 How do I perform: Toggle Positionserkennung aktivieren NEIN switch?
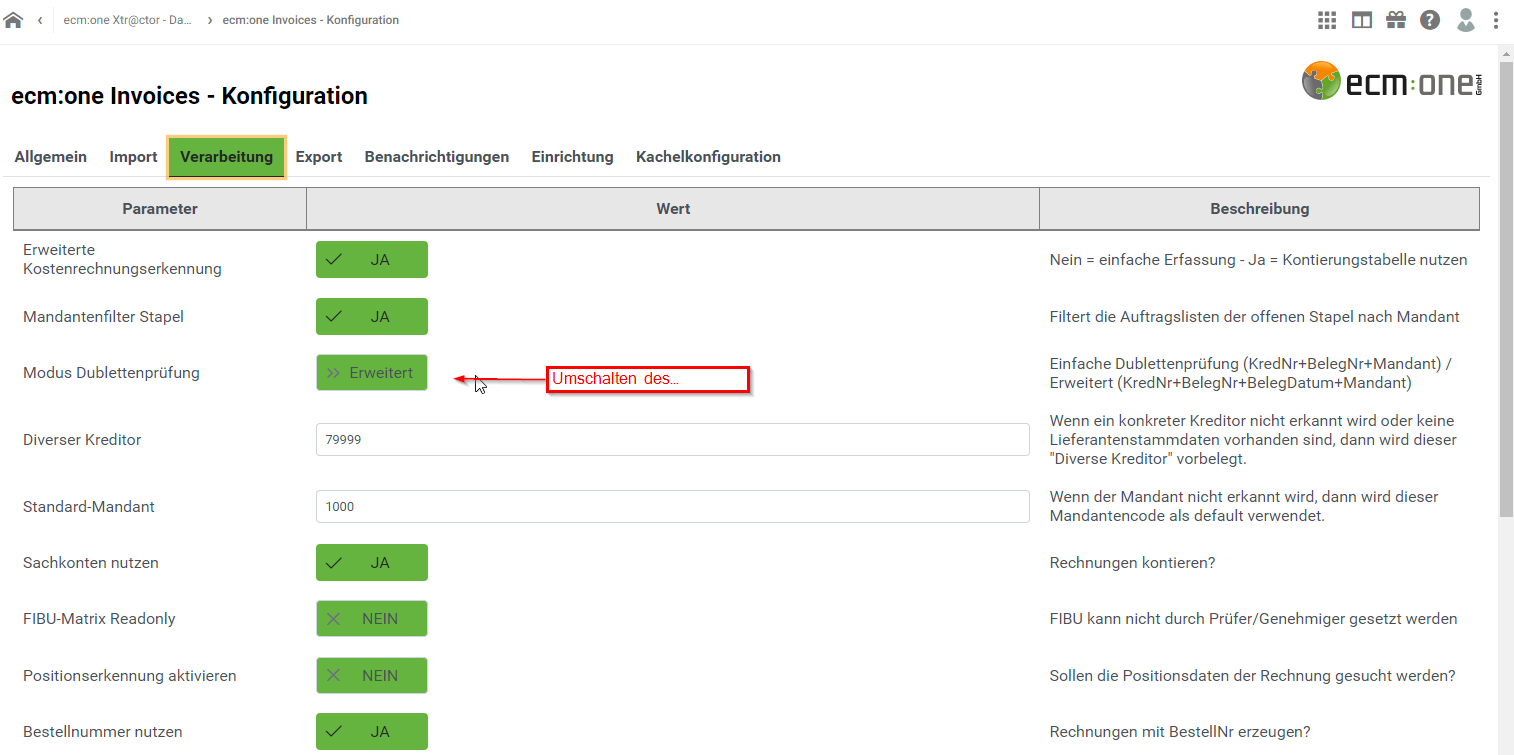(372, 675)
